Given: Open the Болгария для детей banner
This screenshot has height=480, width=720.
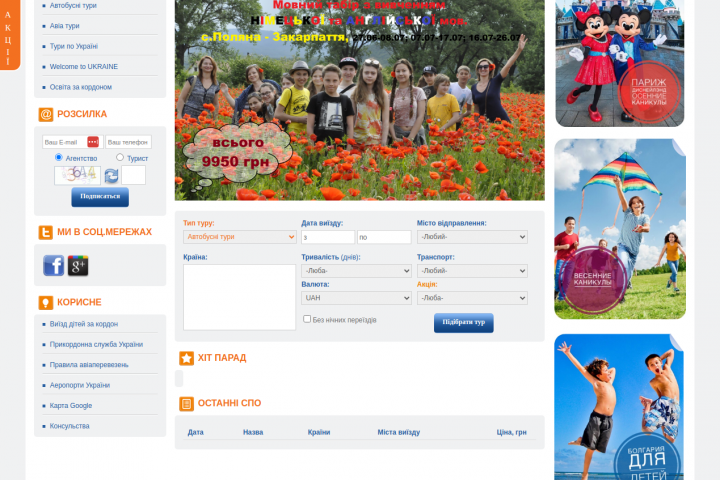Looking at the screenshot, I should pyautogui.click(x=619, y=407).
